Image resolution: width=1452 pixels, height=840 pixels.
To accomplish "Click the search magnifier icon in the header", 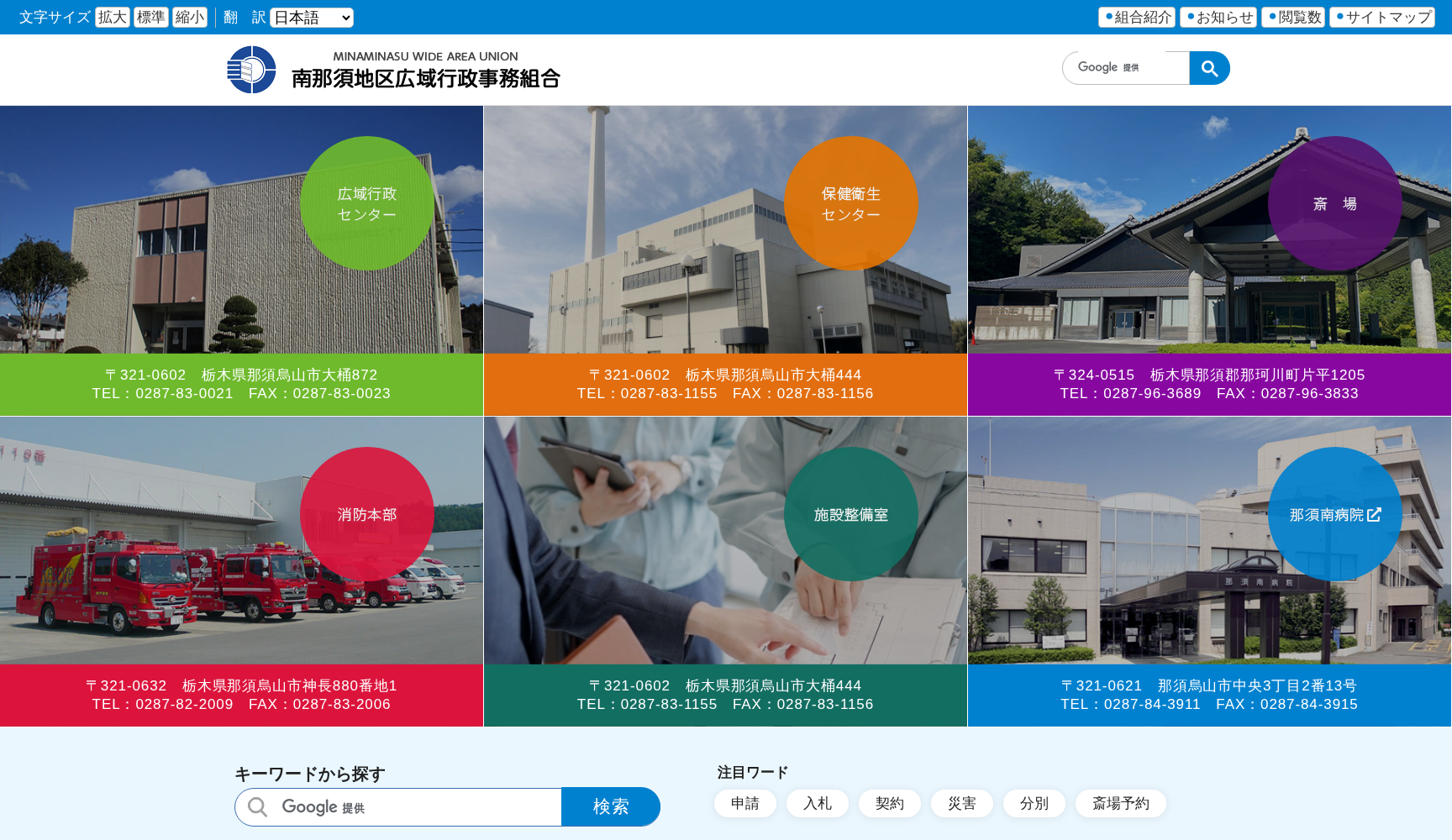I will coord(1208,67).
